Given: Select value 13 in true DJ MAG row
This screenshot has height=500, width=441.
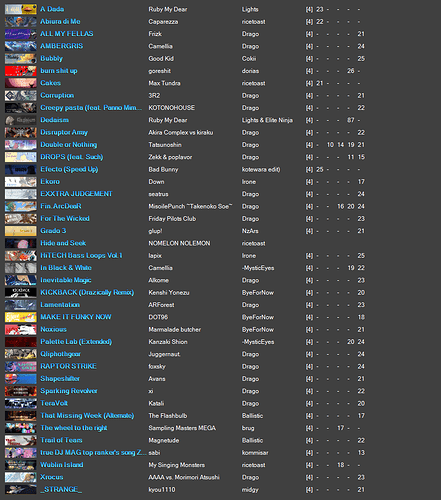Looking at the screenshot, I should (361, 453).
